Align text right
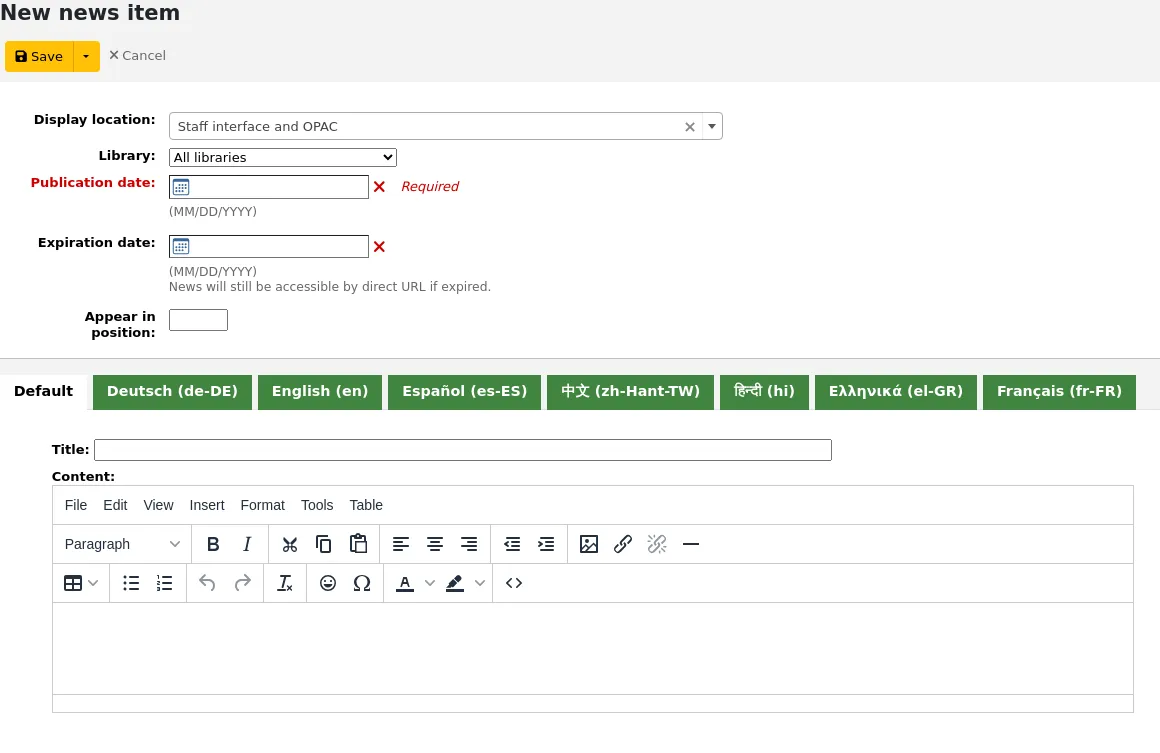Image resolution: width=1160 pixels, height=753 pixels. 469,544
